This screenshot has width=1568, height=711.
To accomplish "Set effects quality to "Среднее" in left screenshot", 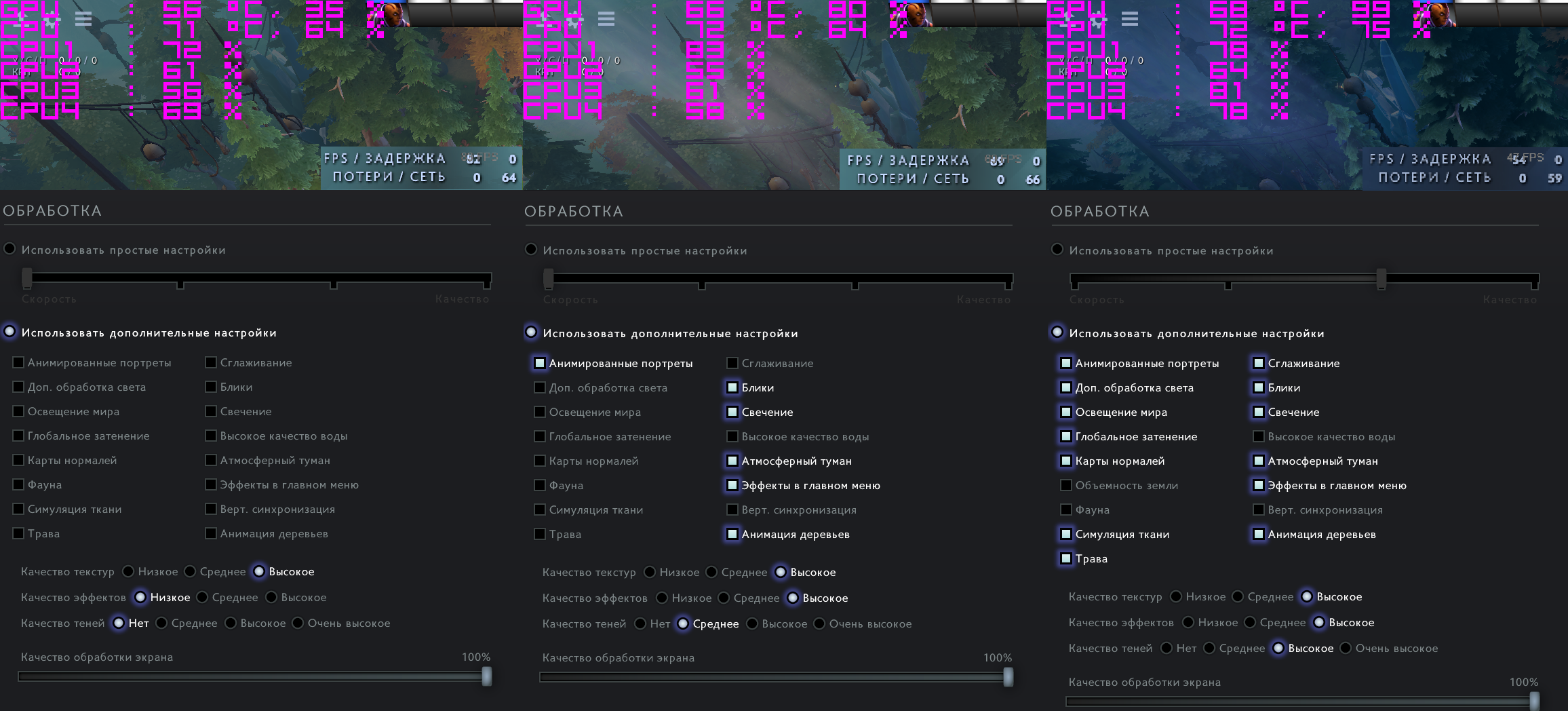I will click(x=202, y=598).
